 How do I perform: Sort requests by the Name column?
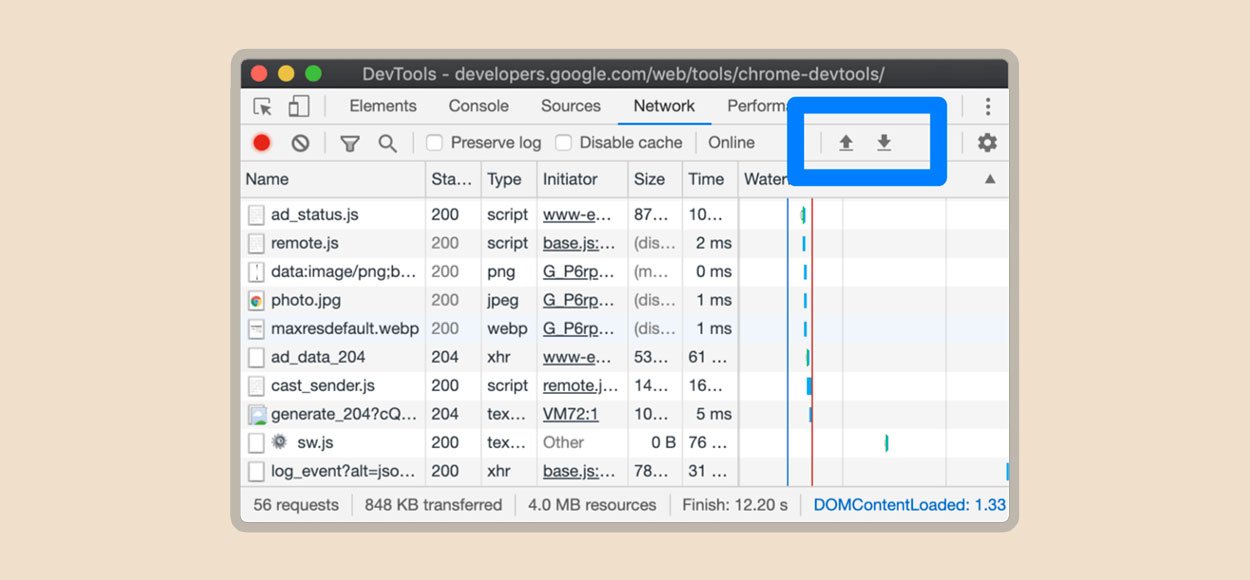[333, 179]
